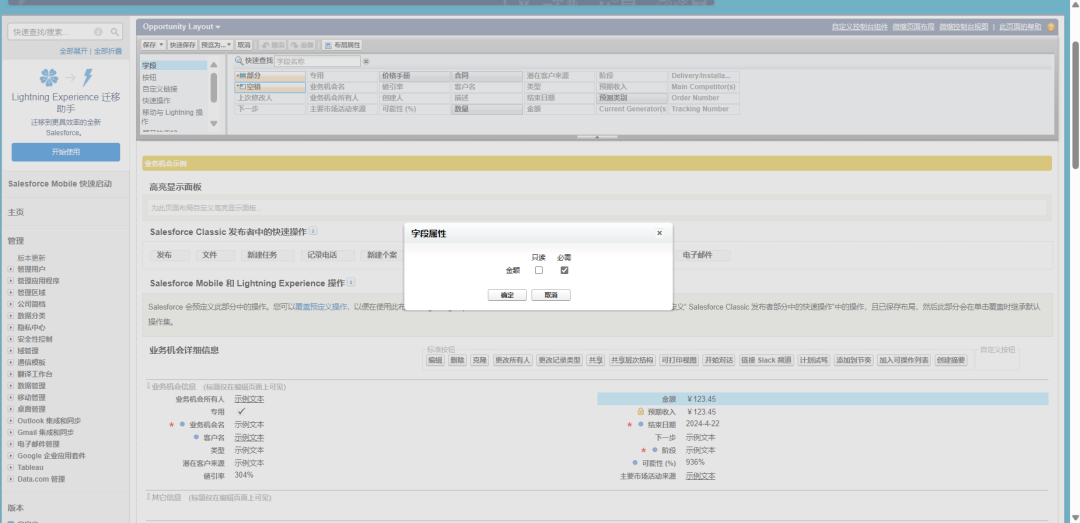The height and width of the screenshot is (523, 1080).
Task: Click the palette list up arrow
Action: click(214, 65)
